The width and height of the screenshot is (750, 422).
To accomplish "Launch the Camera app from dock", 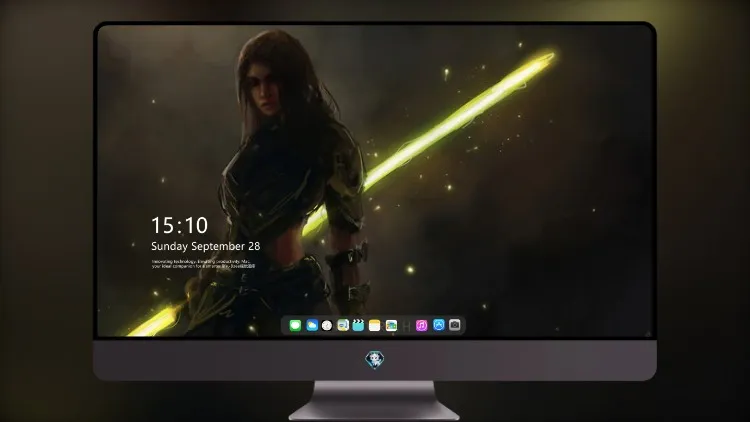I will [455, 325].
